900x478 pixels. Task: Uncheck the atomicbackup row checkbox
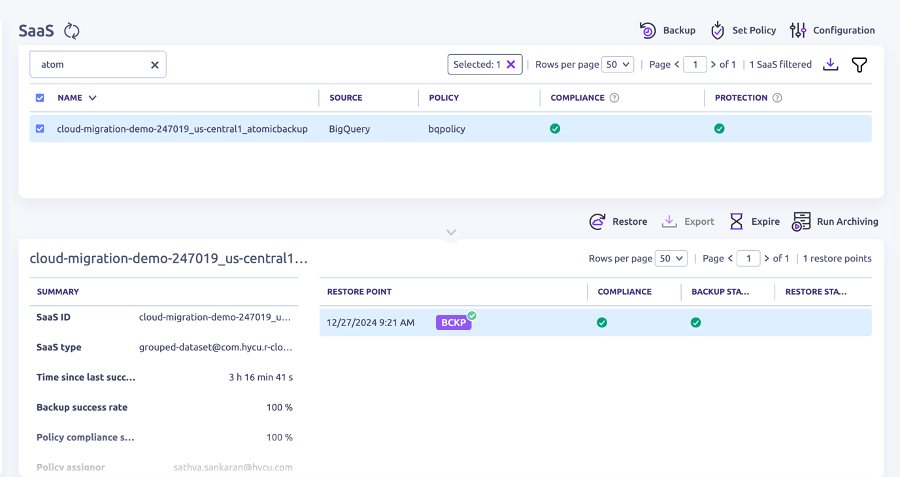pyautogui.click(x=40, y=129)
